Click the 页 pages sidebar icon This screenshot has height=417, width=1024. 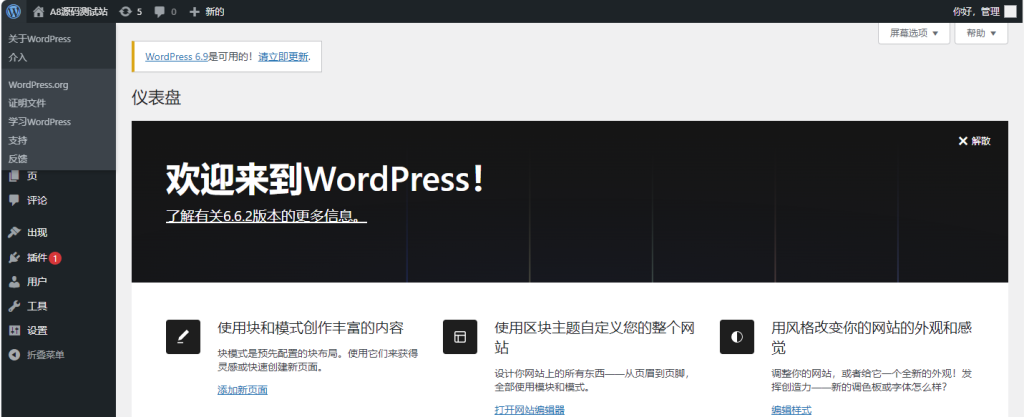pos(14,176)
